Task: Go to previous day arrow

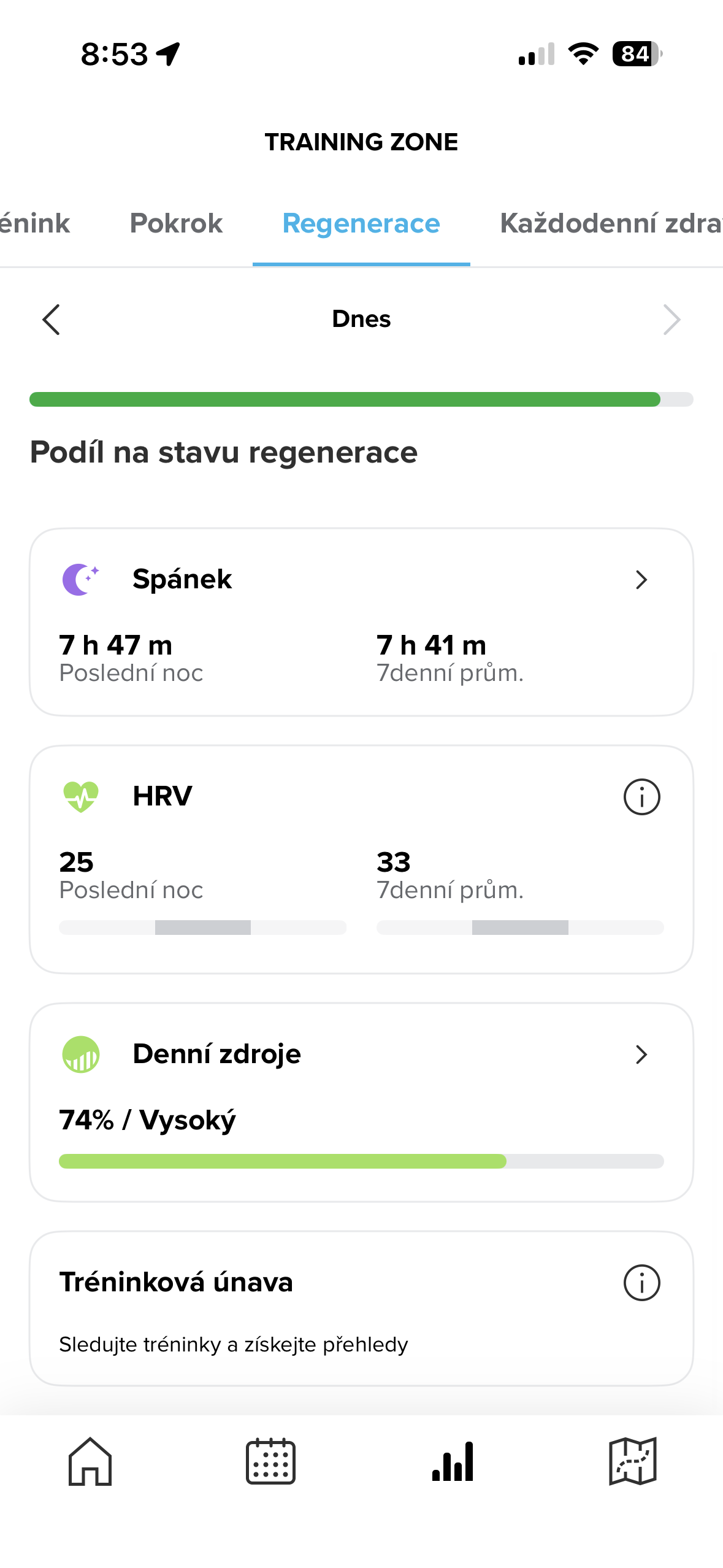Action: pyautogui.click(x=51, y=320)
